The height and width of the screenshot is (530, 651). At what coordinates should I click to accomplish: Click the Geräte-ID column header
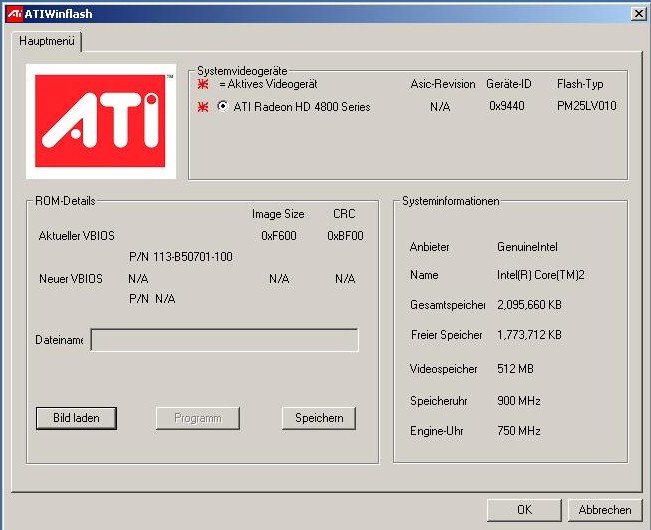(x=509, y=84)
